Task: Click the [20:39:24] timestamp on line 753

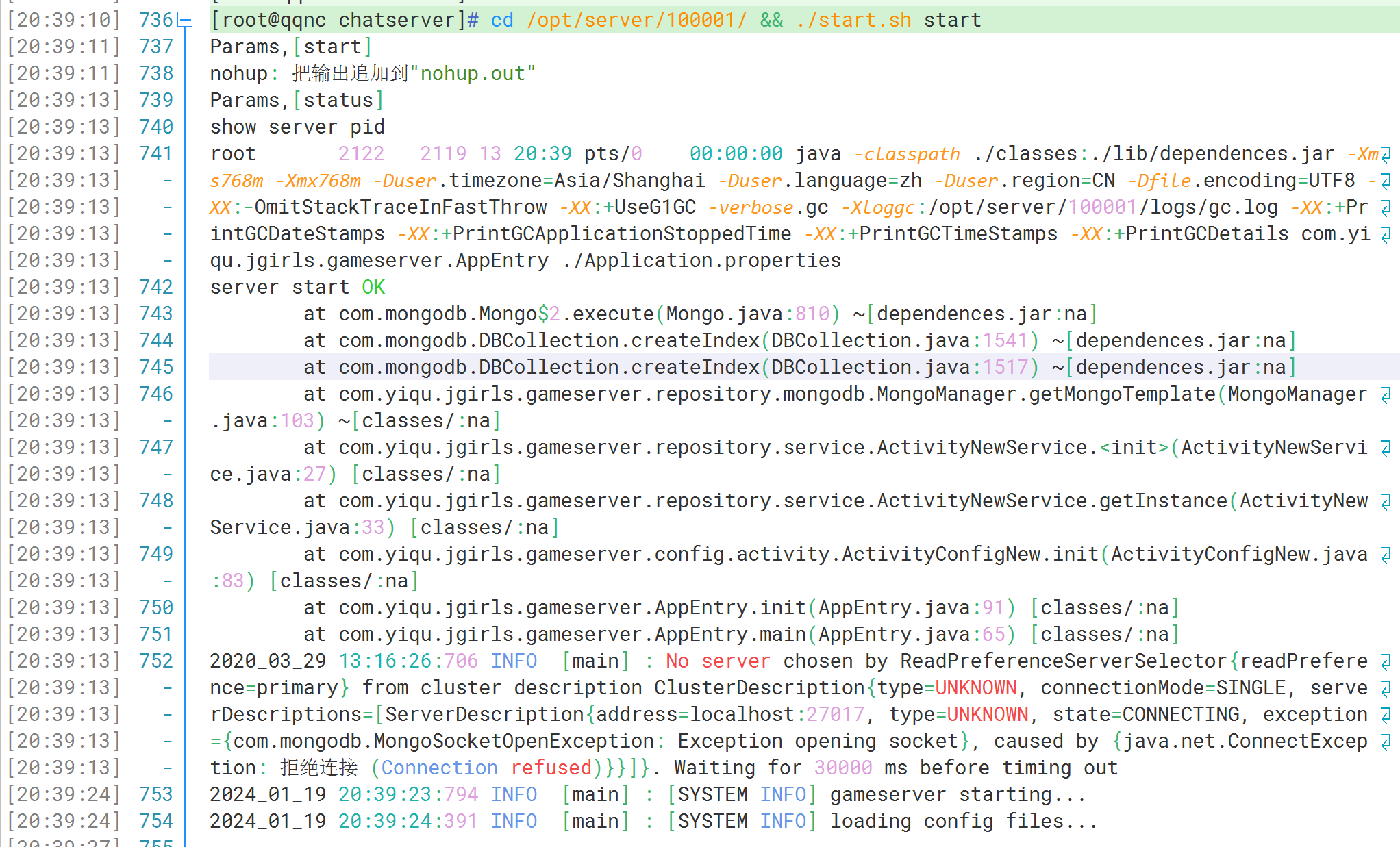Action: [x=64, y=794]
